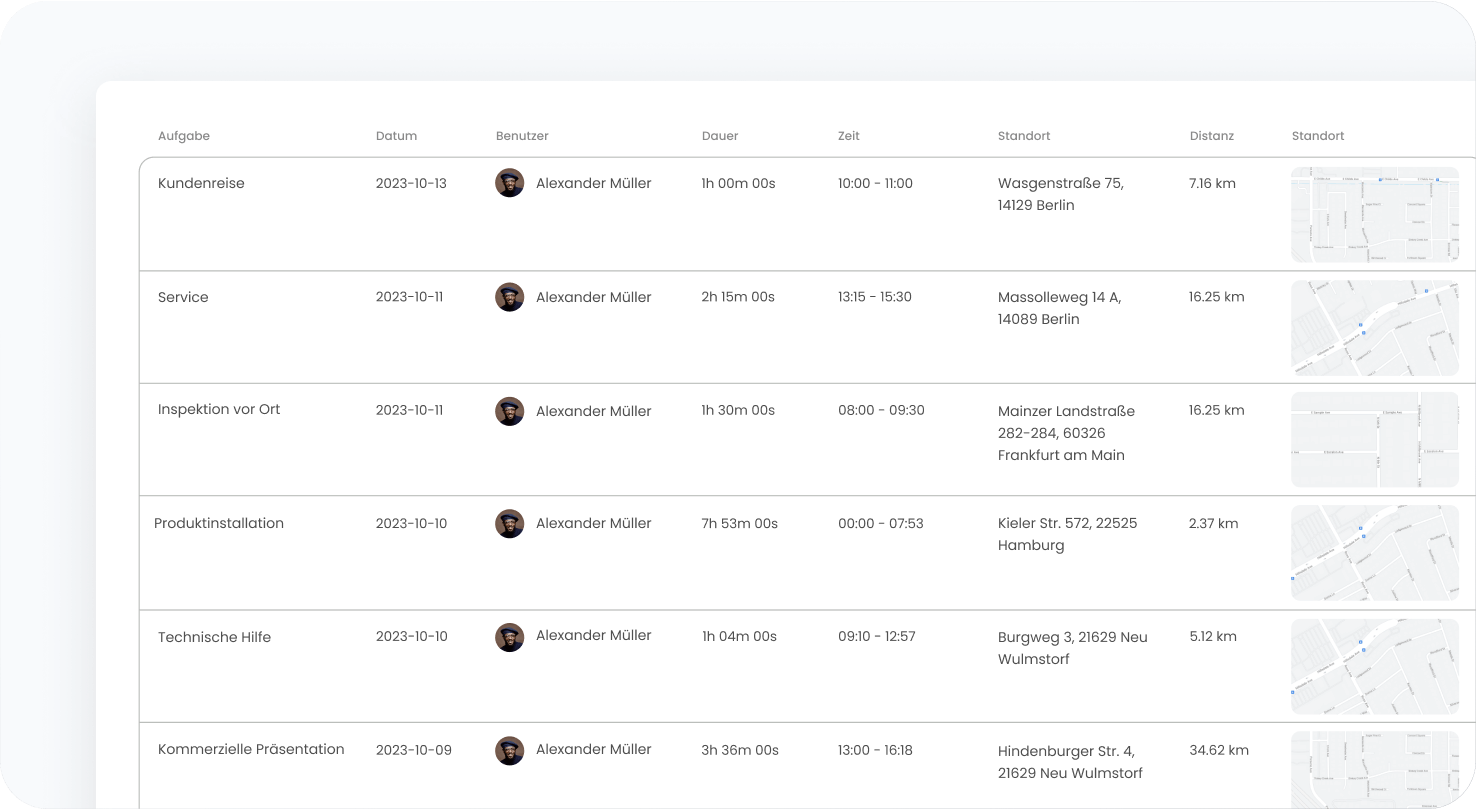Sort the table by Aufgabe column header
1476x809 pixels.
[184, 136]
